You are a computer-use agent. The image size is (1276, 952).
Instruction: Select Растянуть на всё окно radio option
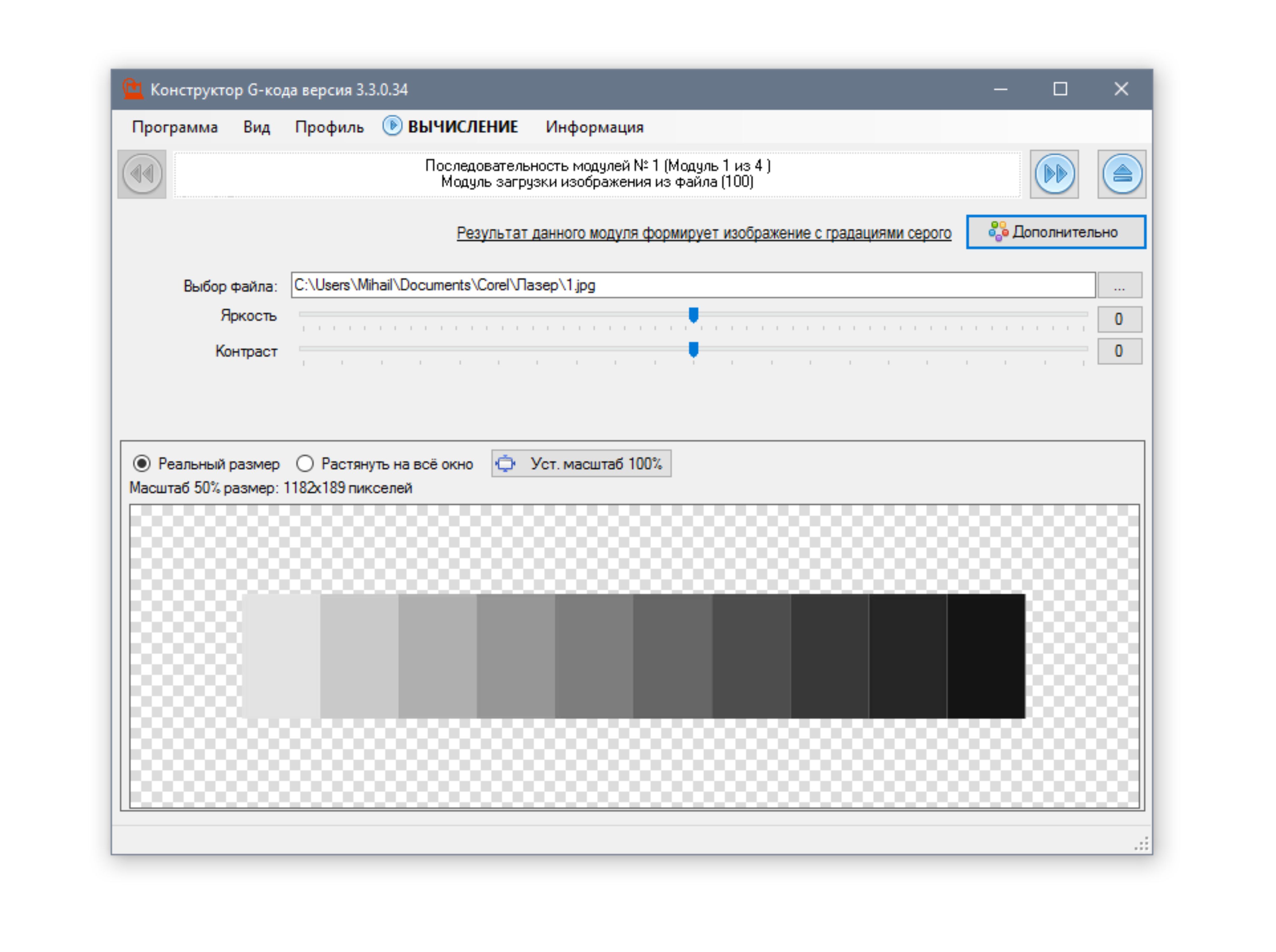[x=305, y=464]
